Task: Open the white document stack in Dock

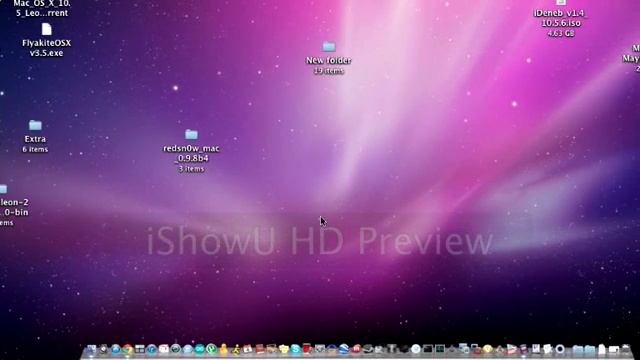Action: point(602,349)
